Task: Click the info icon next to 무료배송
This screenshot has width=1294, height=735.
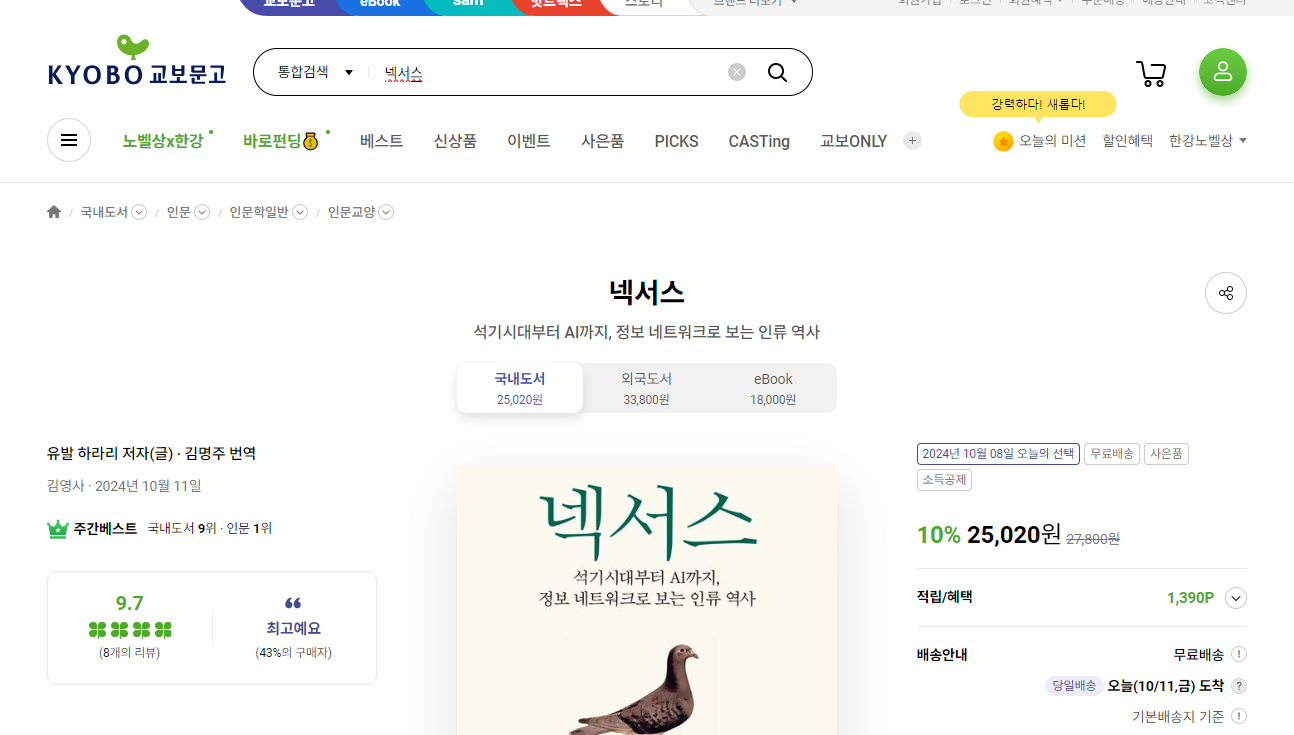Action: (1239, 654)
